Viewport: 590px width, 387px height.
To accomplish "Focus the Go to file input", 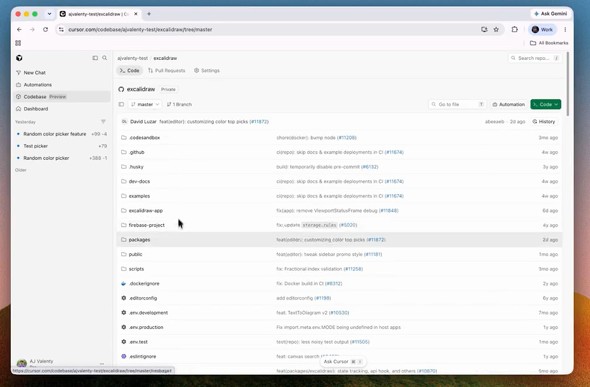I will 457,104.
